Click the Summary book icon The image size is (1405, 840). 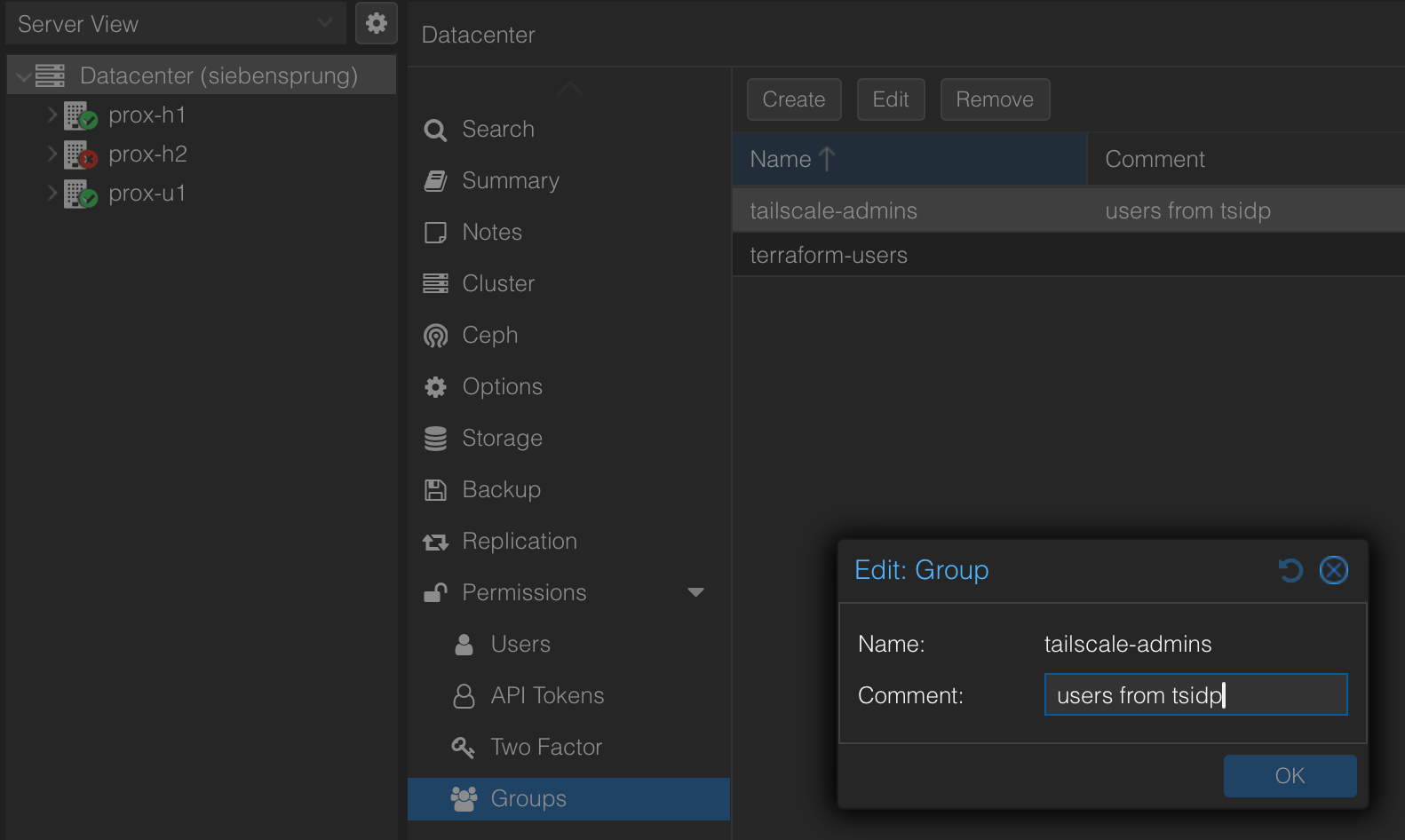pyautogui.click(x=435, y=181)
